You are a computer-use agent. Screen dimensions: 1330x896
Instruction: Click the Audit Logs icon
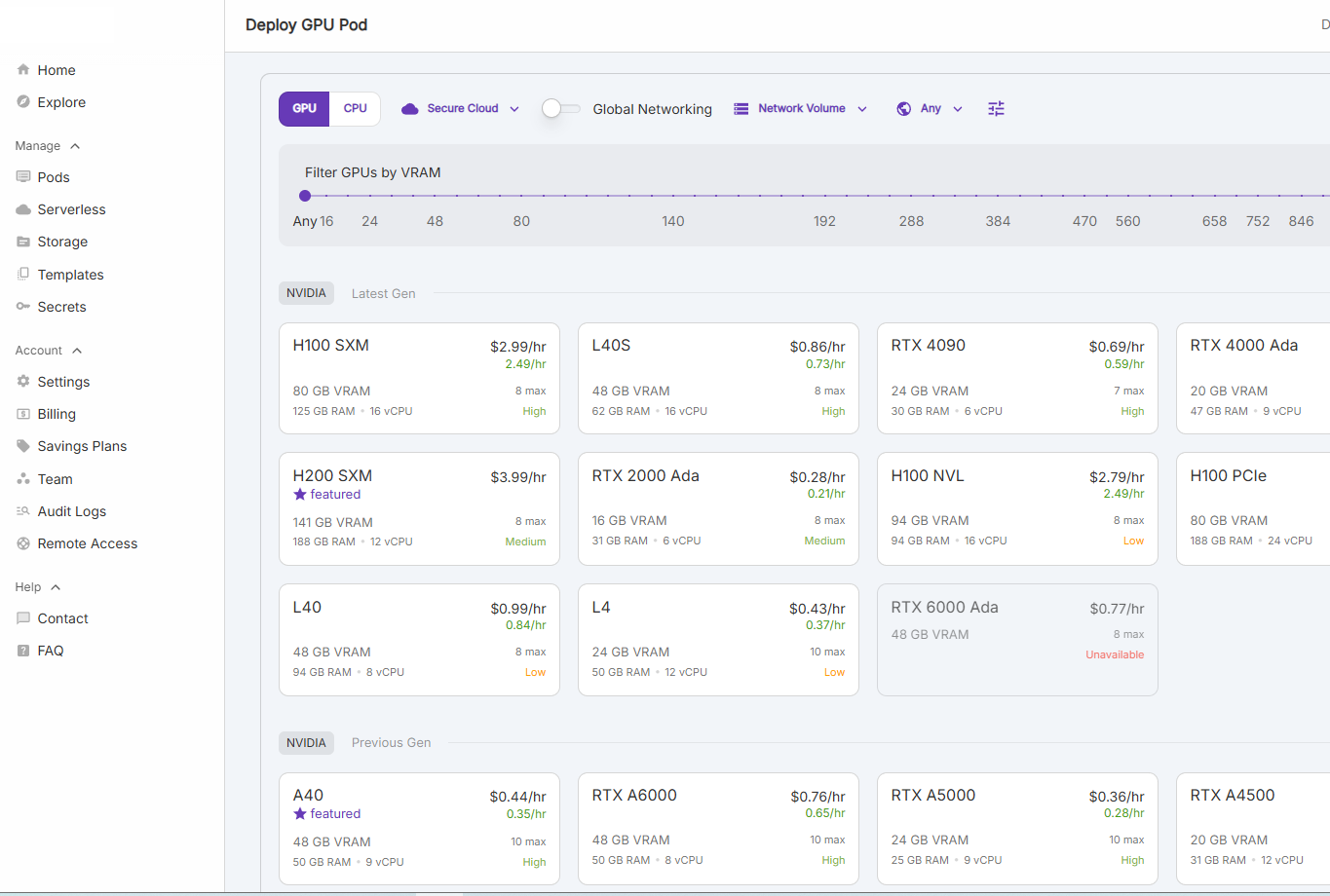tap(23, 511)
